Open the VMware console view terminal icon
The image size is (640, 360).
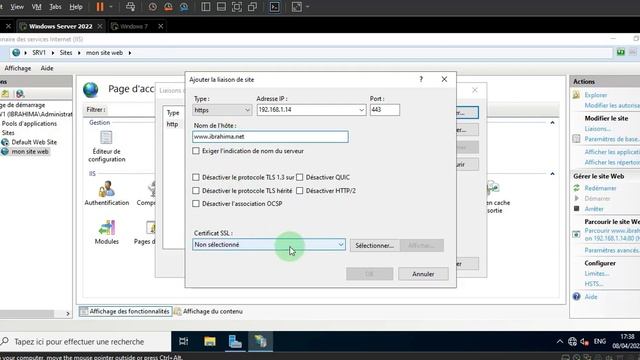(x=274, y=7)
